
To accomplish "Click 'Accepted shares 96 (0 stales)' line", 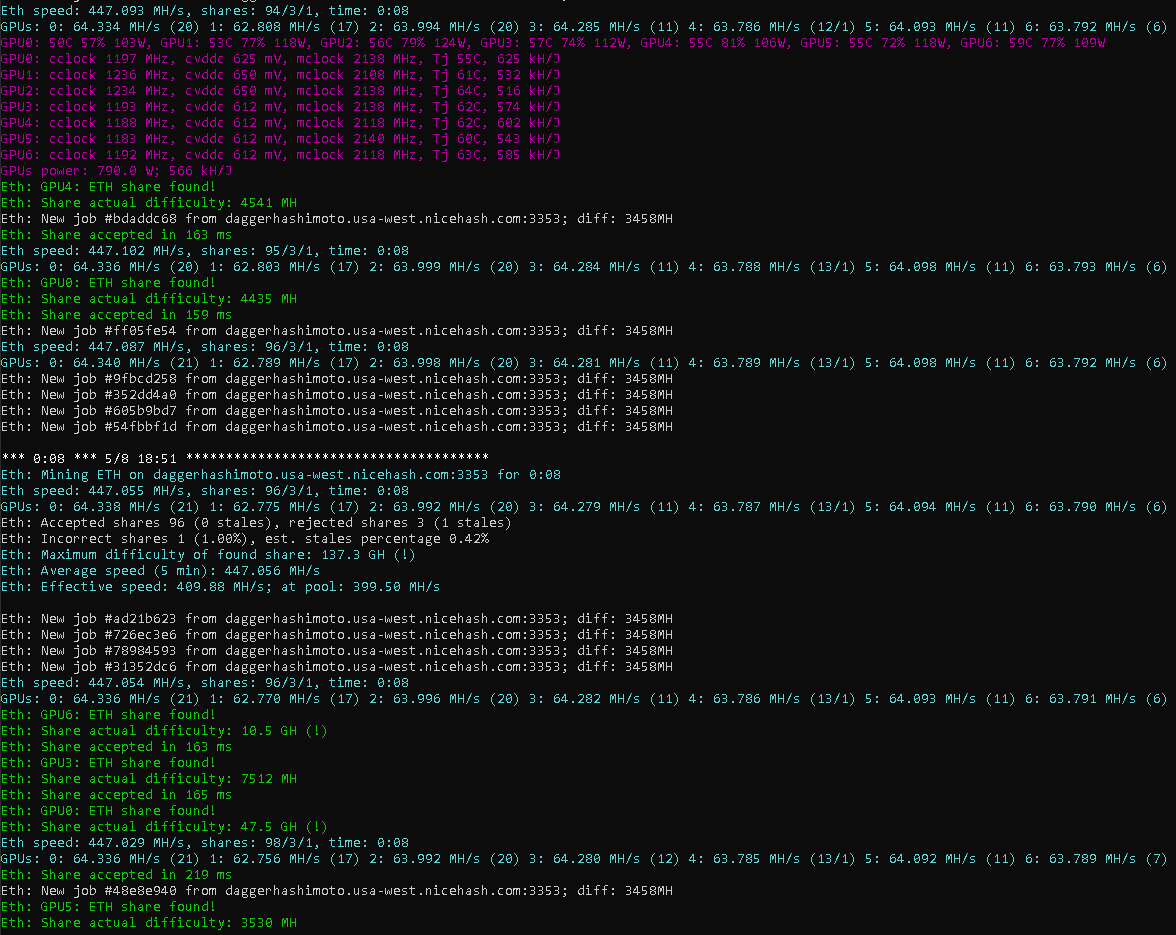I will (256, 523).
